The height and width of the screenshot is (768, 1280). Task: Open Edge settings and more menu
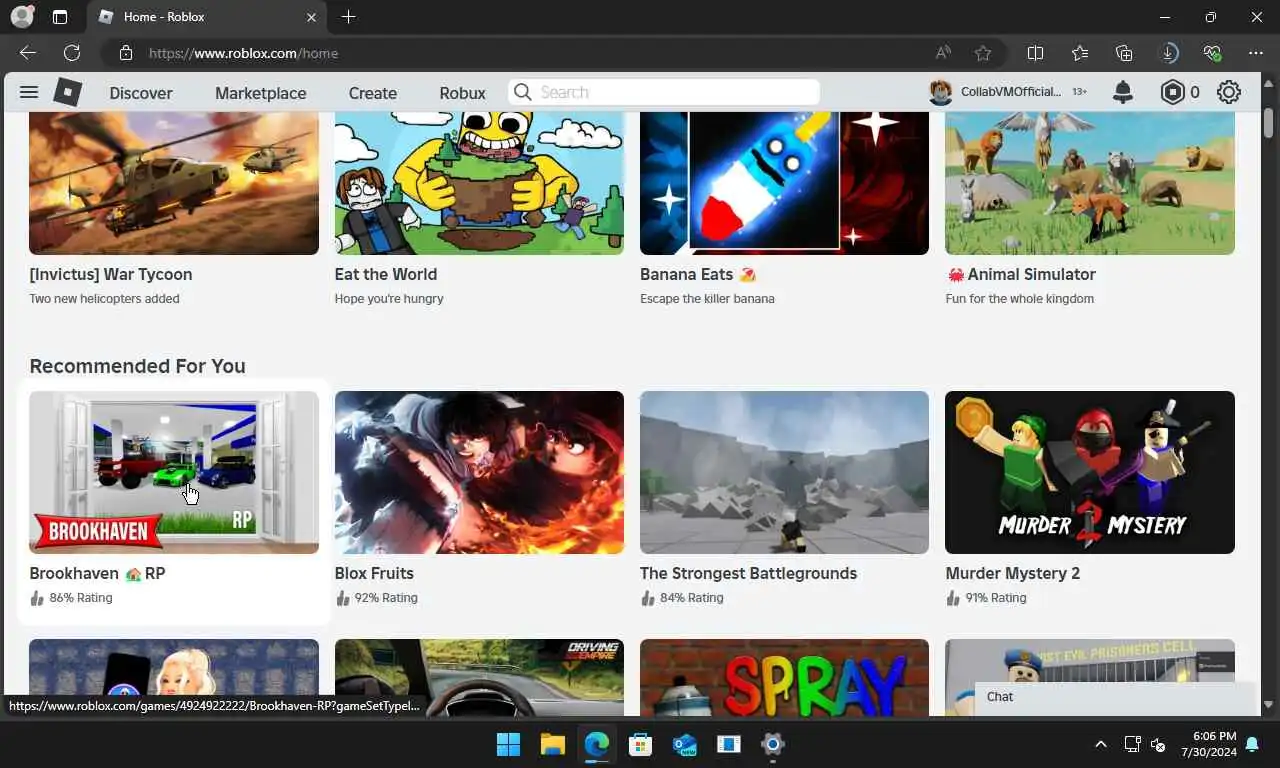tap(1256, 53)
